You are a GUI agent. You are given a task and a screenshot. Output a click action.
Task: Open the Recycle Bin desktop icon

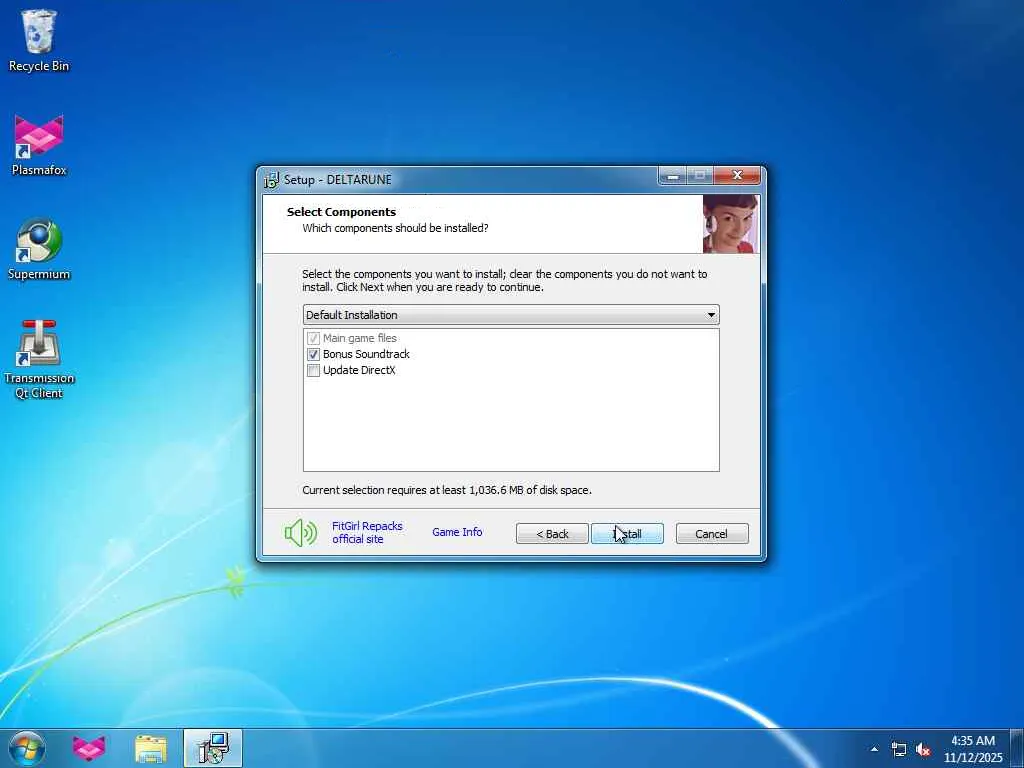tap(39, 40)
